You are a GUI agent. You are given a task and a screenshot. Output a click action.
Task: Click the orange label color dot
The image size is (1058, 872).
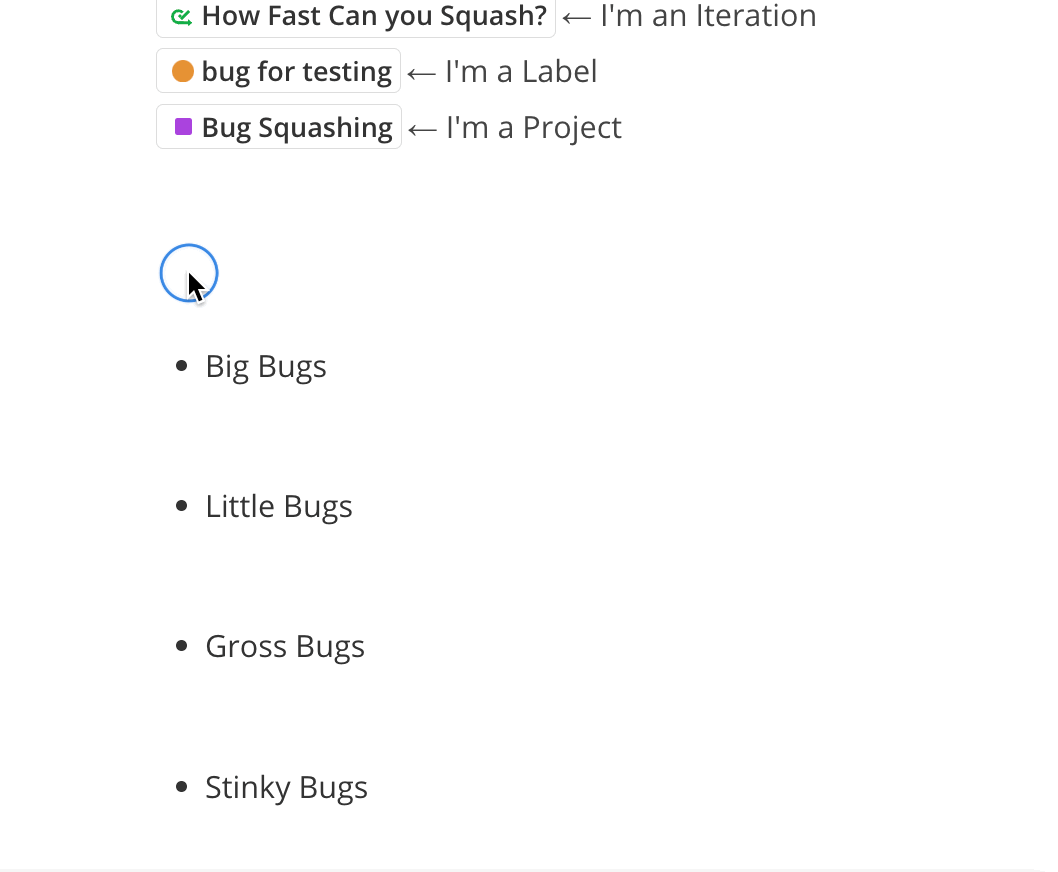coord(183,71)
